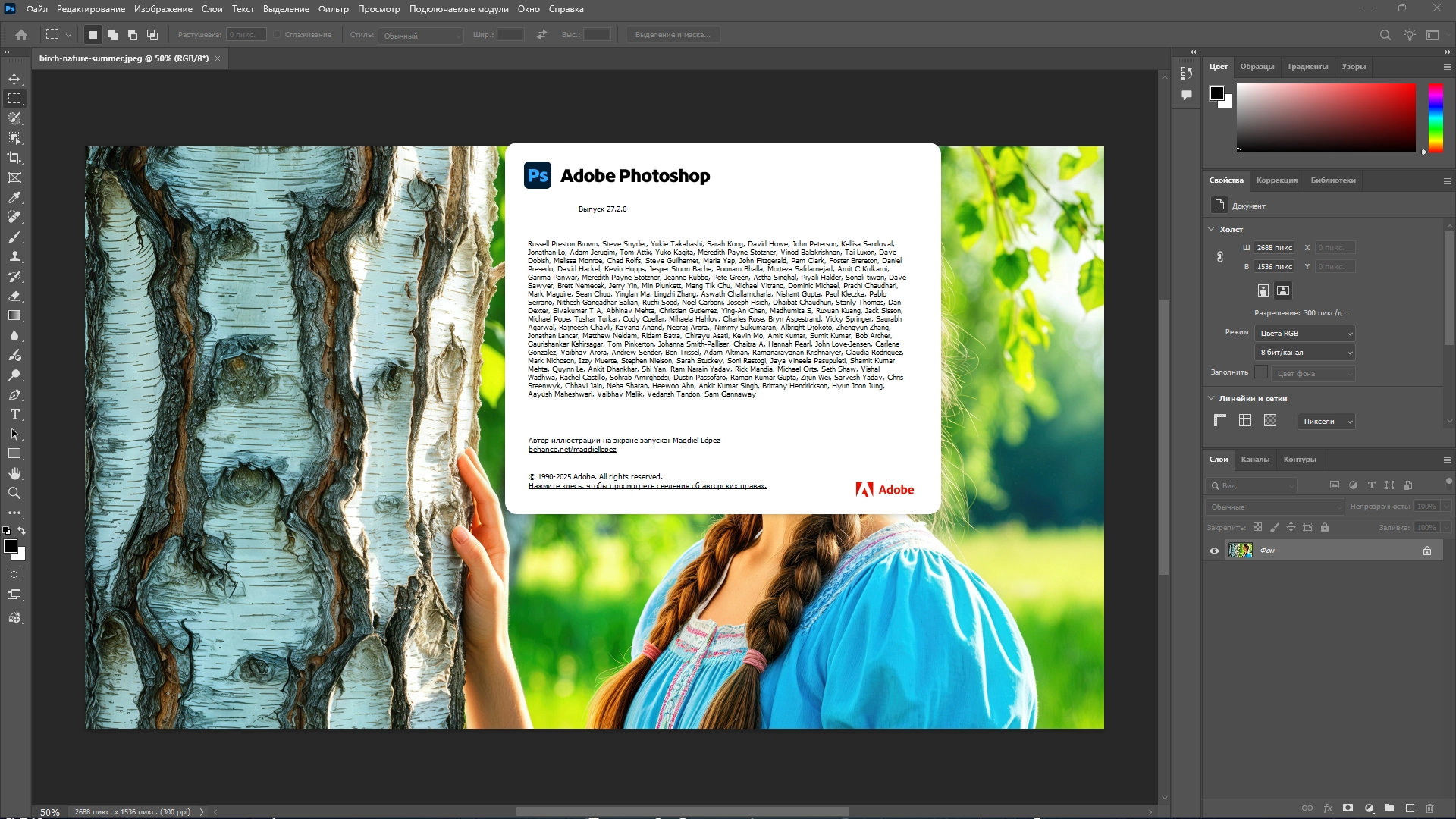Toggle the width-height link icon in Холст
Screen dimensions: 1456x819
click(x=1220, y=257)
